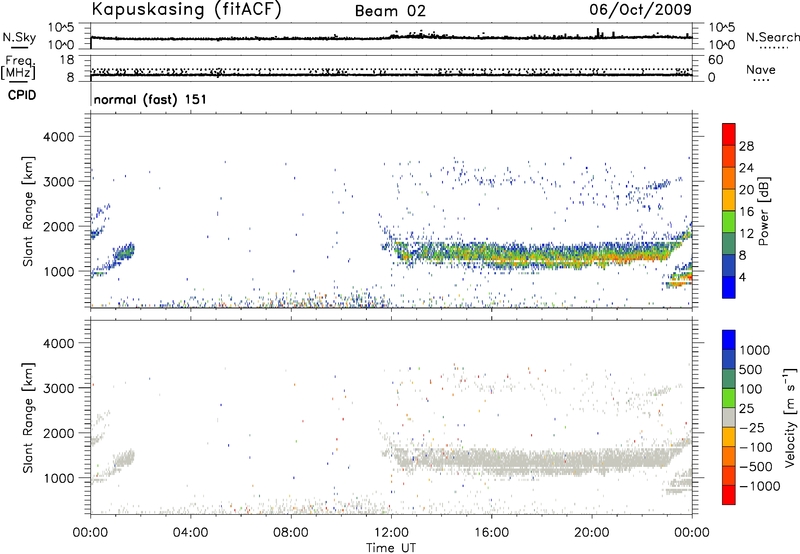Click the '16:00' time axis tick label
Image resolution: width=800 pixels, height=554 pixels.
pos(491,533)
